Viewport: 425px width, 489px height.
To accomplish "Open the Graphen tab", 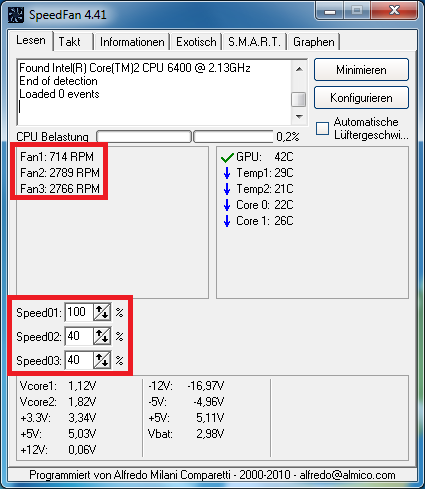I will pyautogui.click(x=314, y=42).
